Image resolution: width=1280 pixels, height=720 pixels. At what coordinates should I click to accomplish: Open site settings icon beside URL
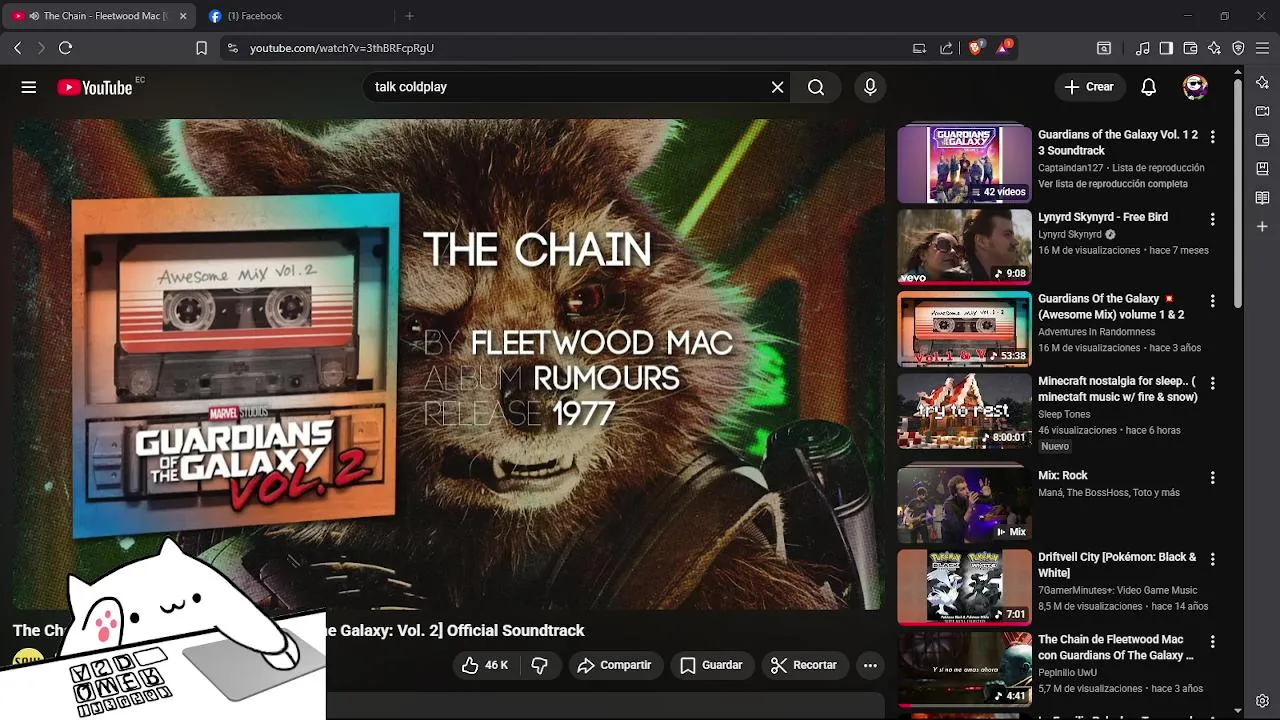click(x=232, y=48)
